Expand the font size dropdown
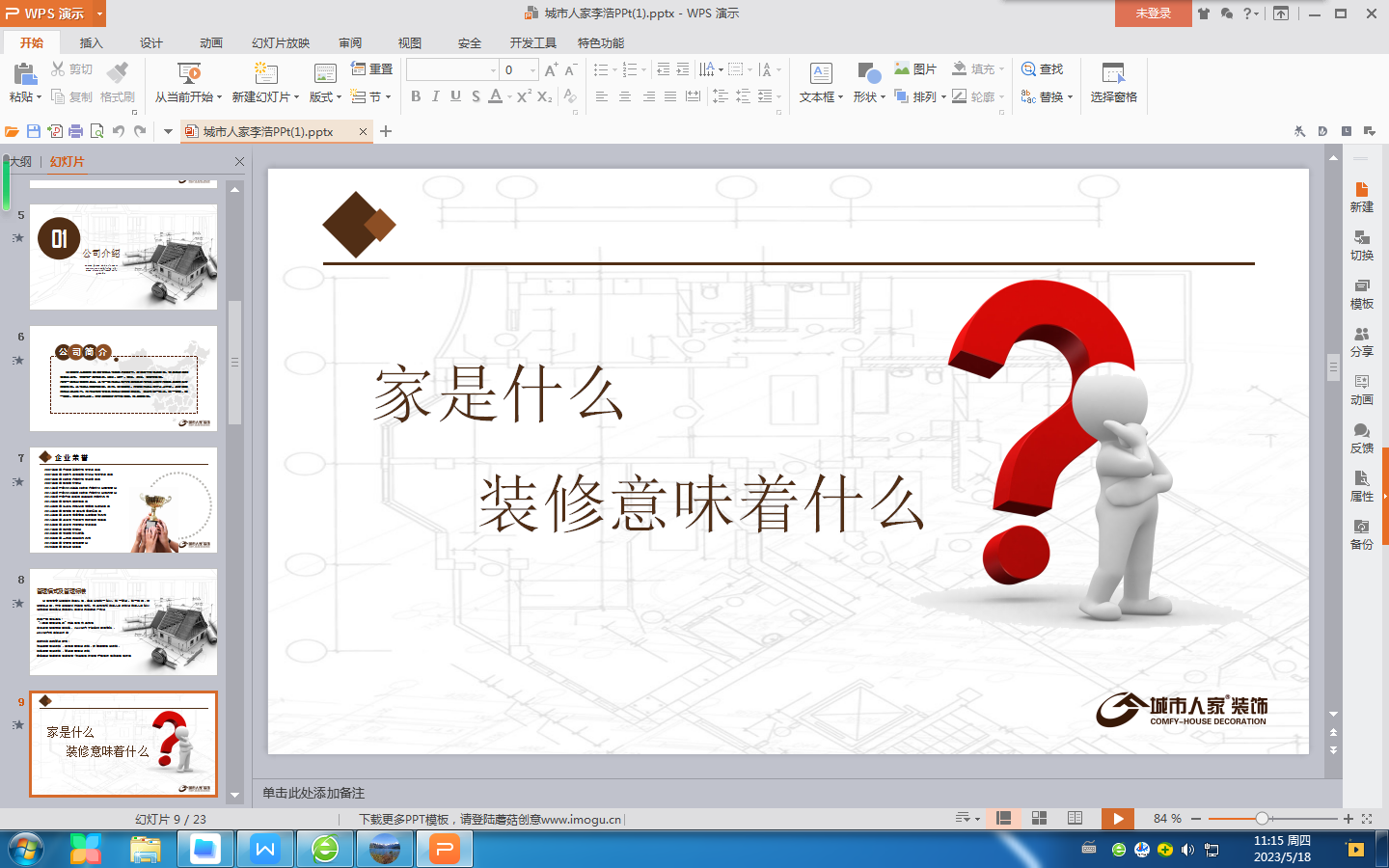1389x868 pixels. pos(532,70)
